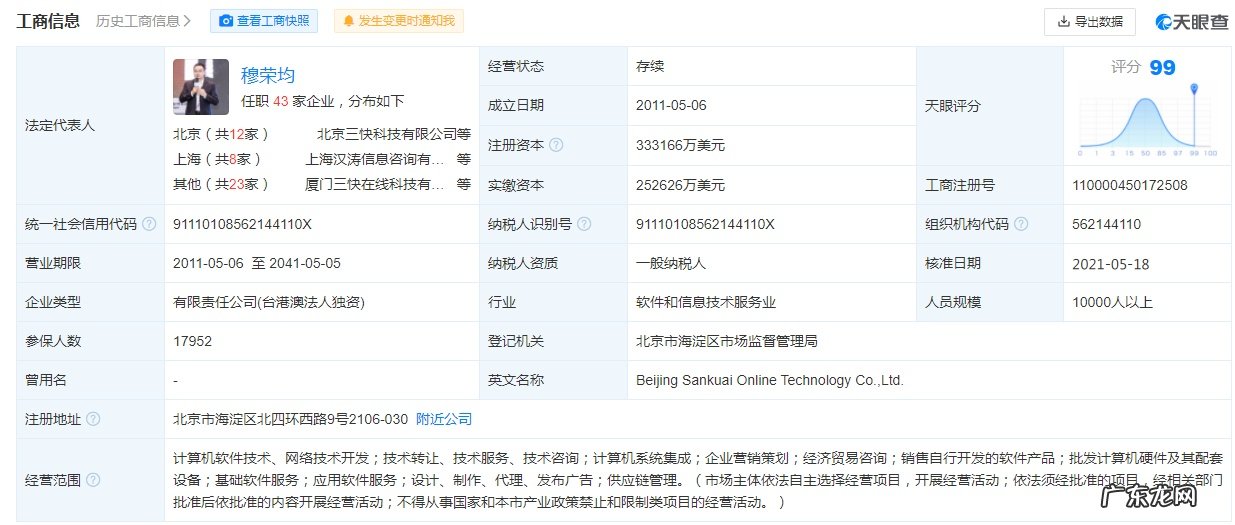Click 发生变更时通知我 notification button

pos(398,21)
